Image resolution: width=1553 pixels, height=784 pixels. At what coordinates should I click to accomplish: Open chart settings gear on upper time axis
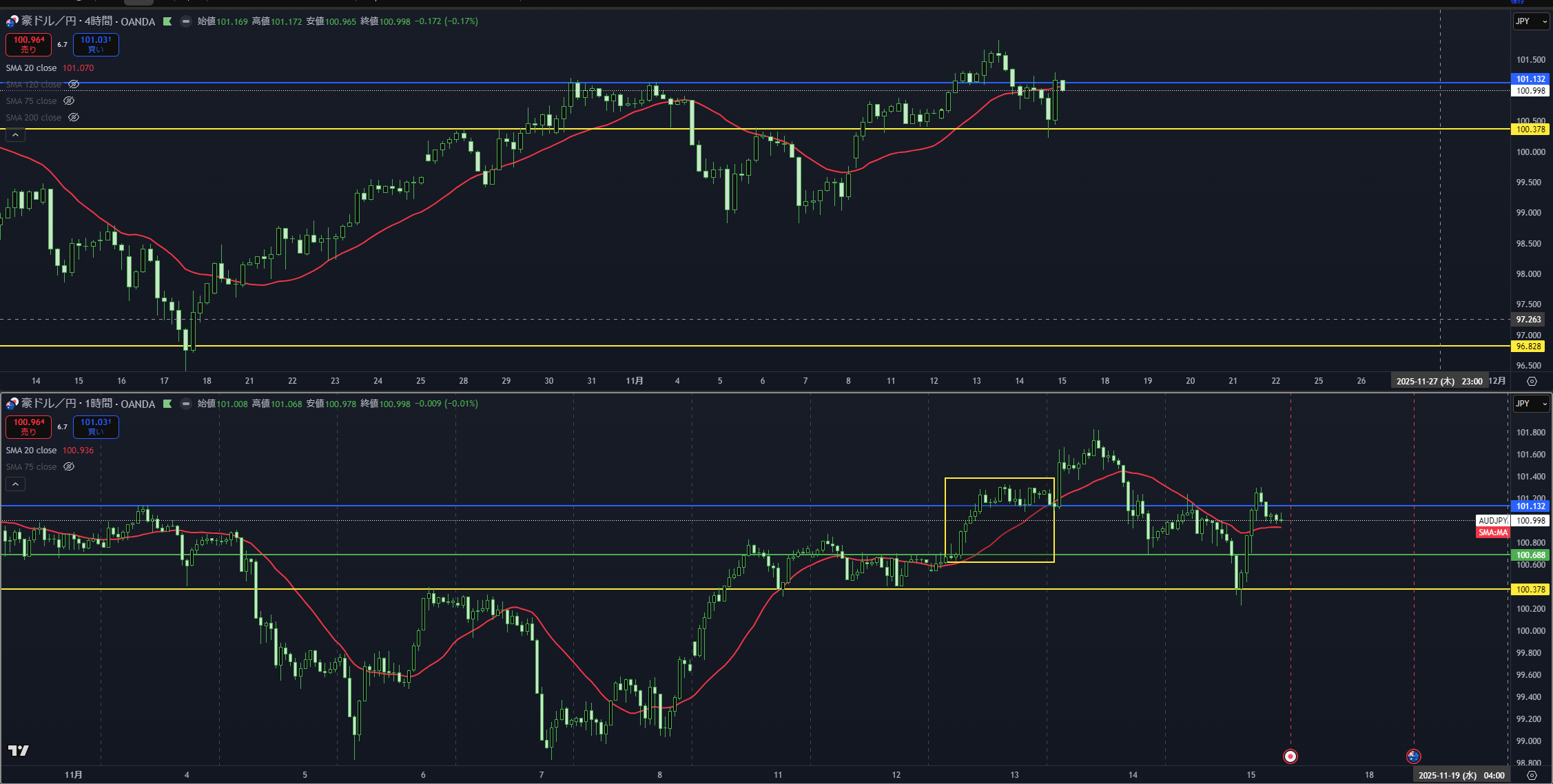1532,381
